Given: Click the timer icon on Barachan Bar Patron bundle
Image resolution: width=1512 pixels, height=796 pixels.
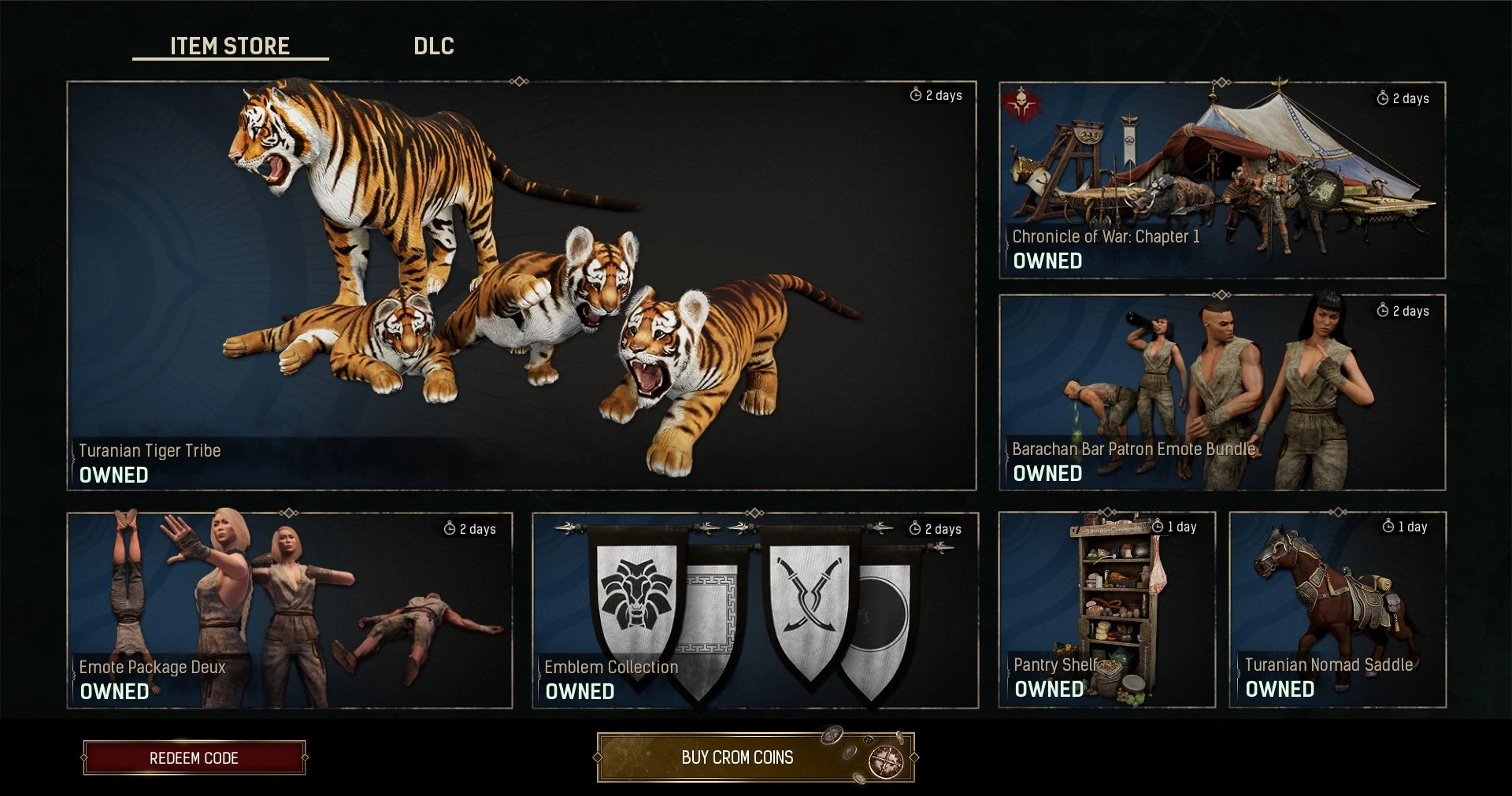Looking at the screenshot, I should click(x=1383, y=310).
